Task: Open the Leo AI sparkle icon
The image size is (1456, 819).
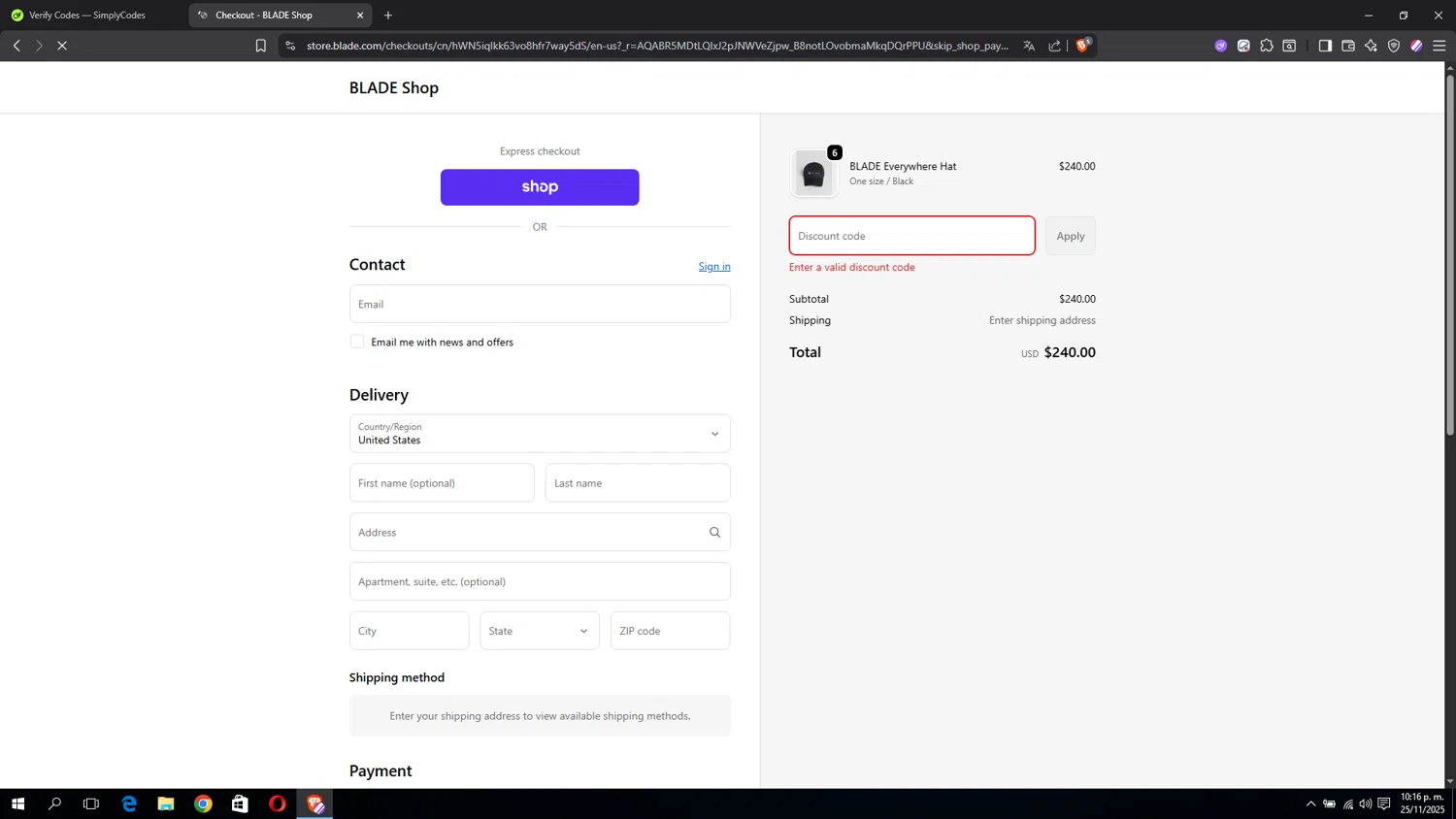Action: click(1371, 46)
